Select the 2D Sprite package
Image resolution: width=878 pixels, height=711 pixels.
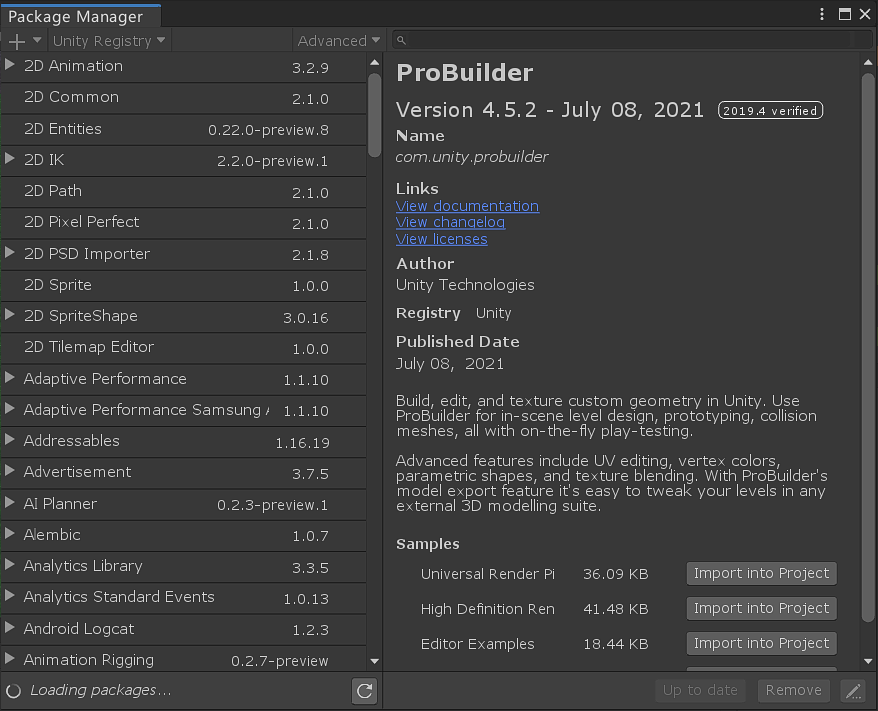pyautogui.click(x=184, y=286)
